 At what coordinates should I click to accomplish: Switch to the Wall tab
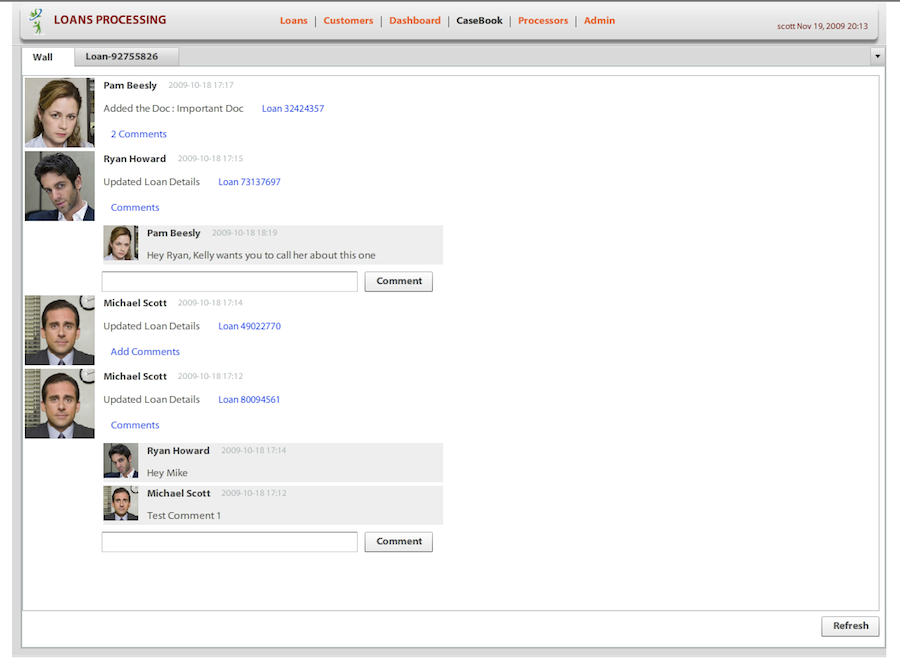pyautogui.click(x=43, y=57)
